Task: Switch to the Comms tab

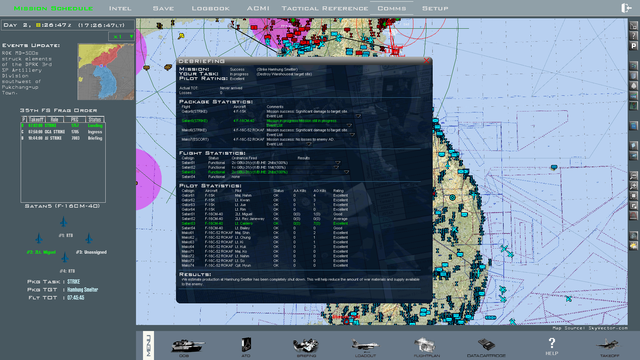Action: pos(392,8)
